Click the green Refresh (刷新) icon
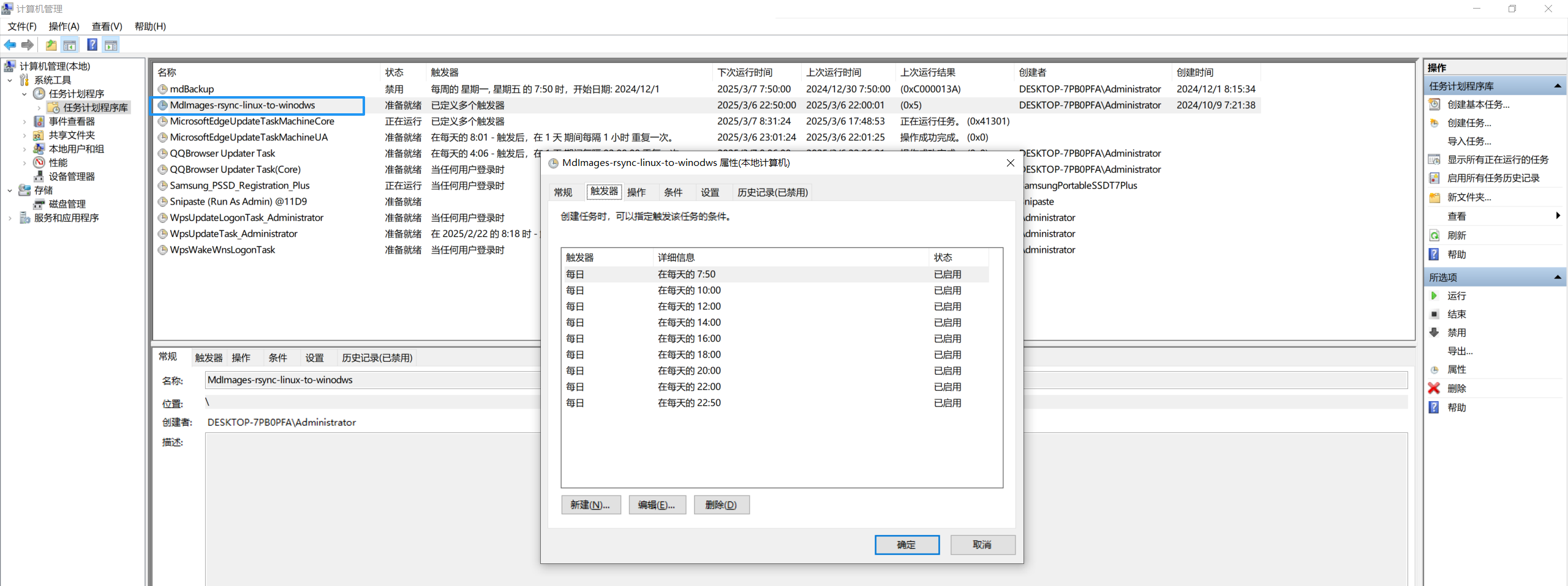 (1434, 236)
